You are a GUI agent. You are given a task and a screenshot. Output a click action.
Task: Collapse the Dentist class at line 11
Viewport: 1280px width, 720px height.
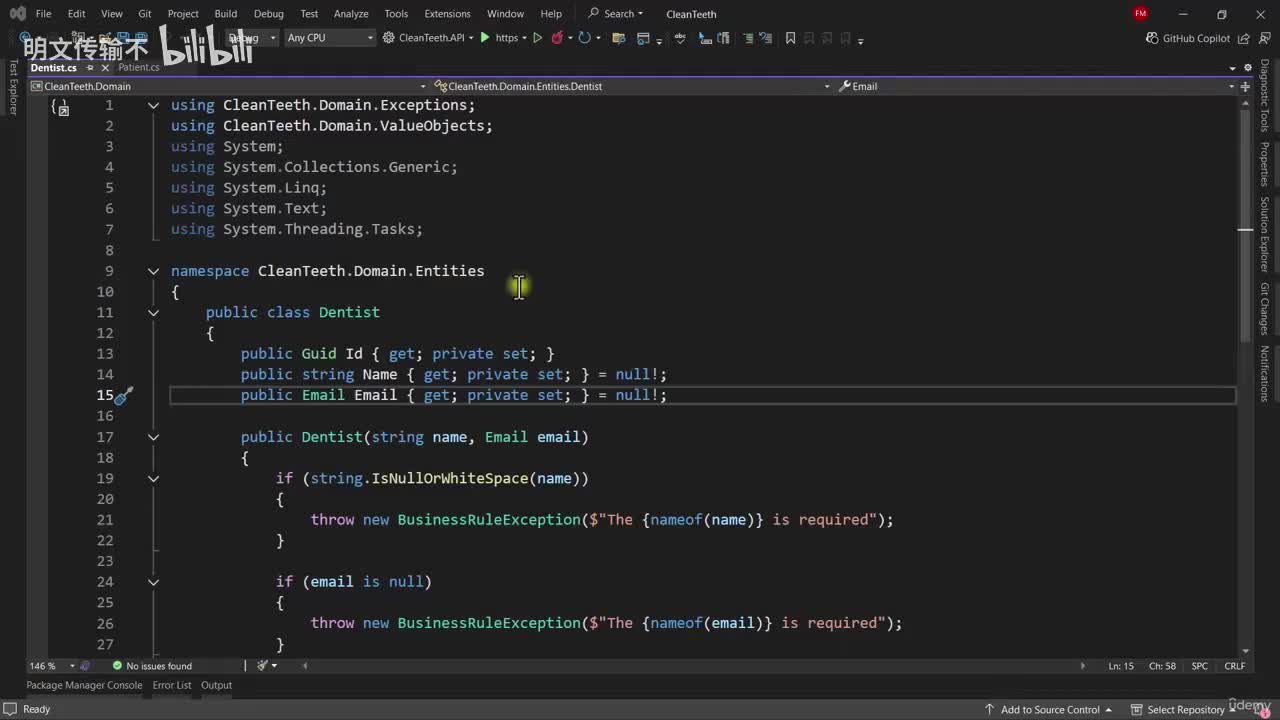click(153, 313)
